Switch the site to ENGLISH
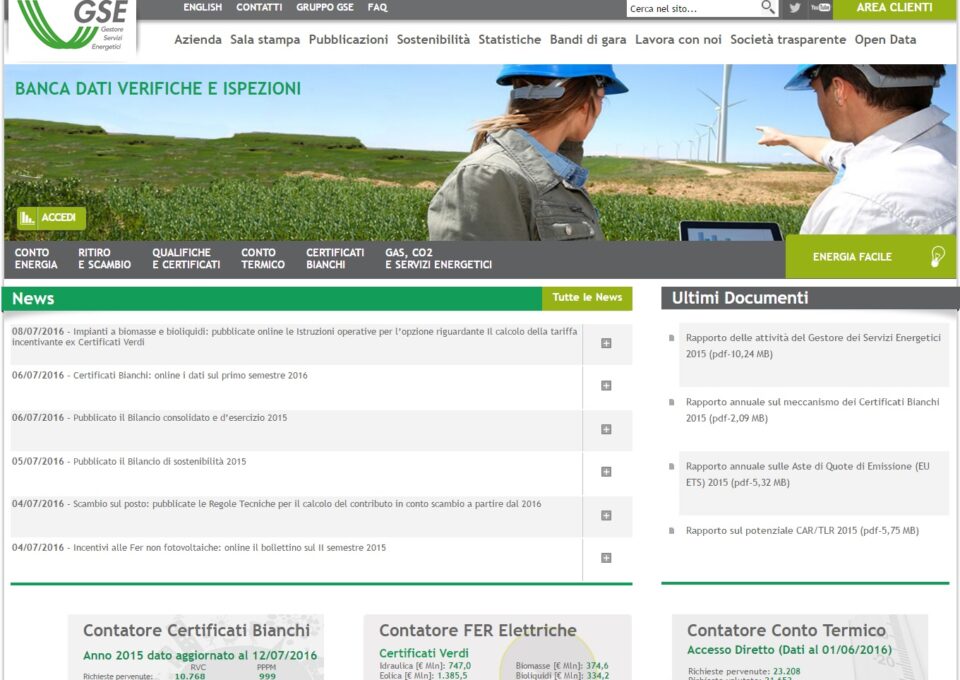960x680 pixels. click(203, 7)
